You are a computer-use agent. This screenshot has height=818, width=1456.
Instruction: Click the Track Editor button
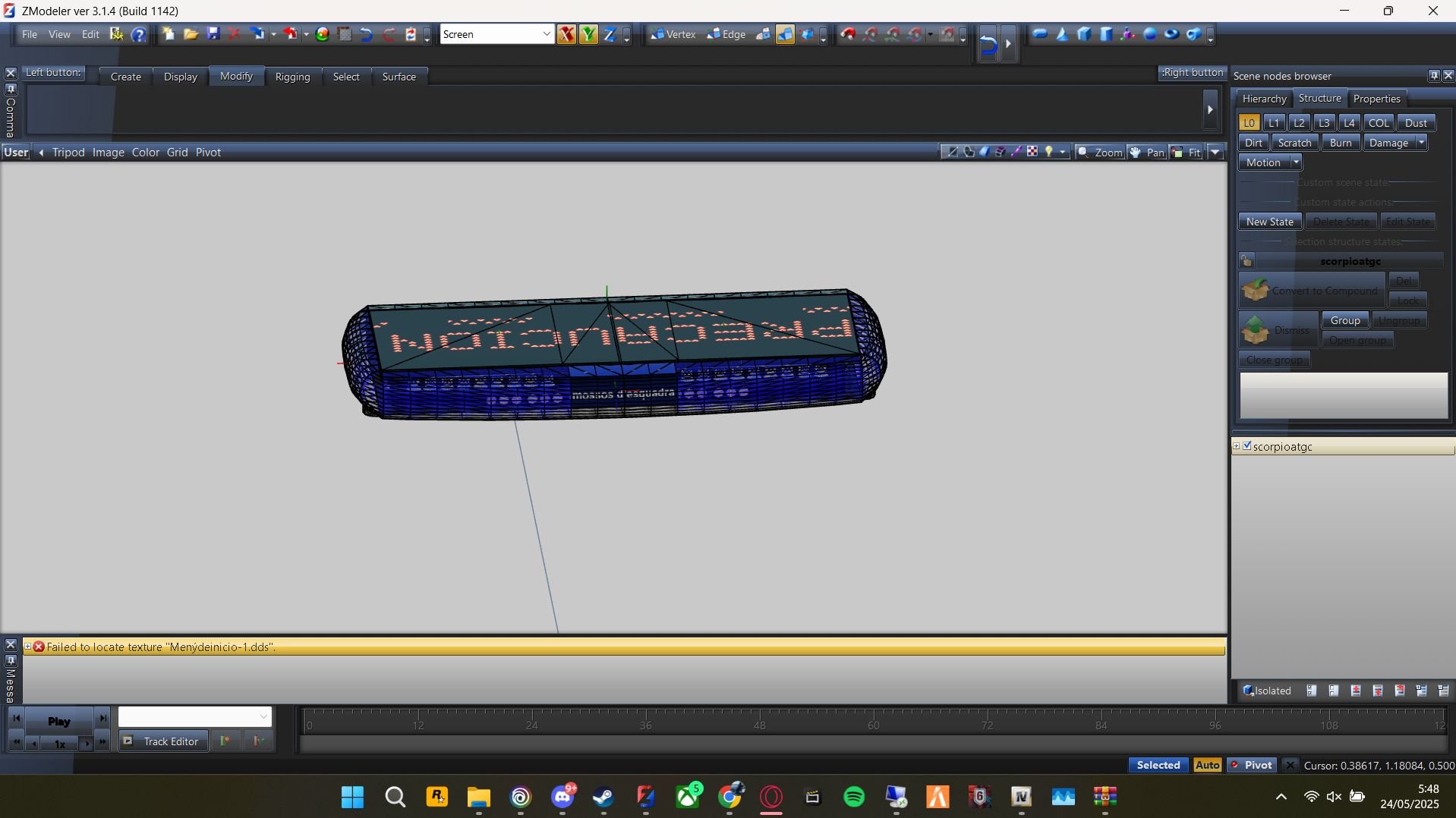162,741
